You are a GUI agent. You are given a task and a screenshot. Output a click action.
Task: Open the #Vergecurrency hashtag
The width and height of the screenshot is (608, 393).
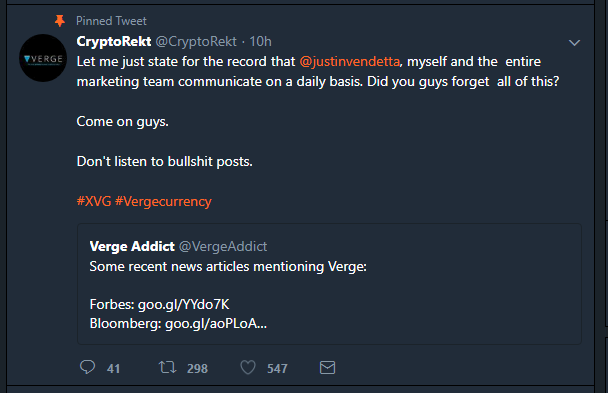[163, 202]
